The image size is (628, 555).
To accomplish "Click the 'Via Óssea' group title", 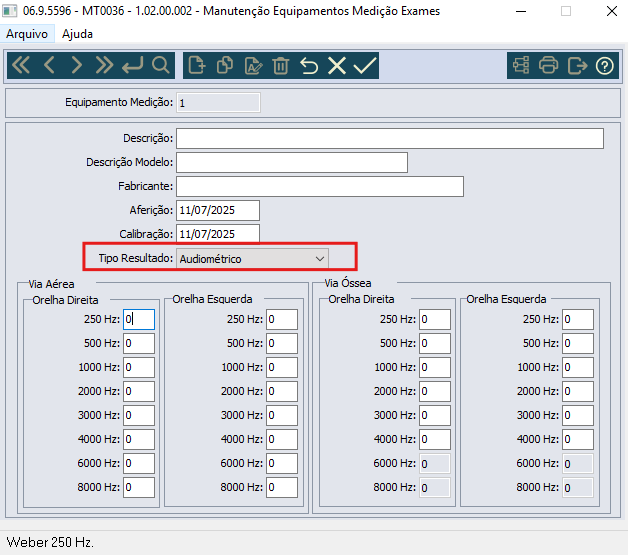I will [x=348, y=283].
